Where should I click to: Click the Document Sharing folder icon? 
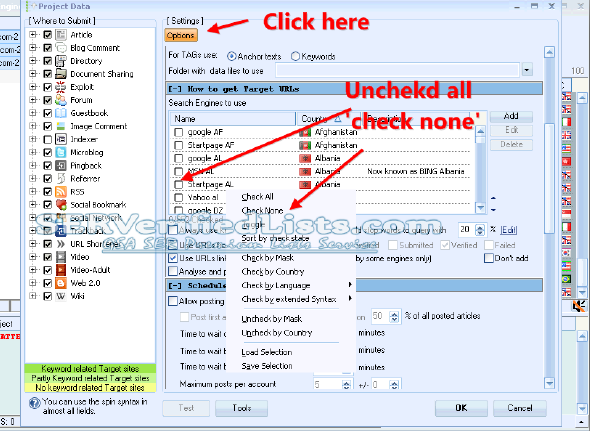[x=61, y=74]
